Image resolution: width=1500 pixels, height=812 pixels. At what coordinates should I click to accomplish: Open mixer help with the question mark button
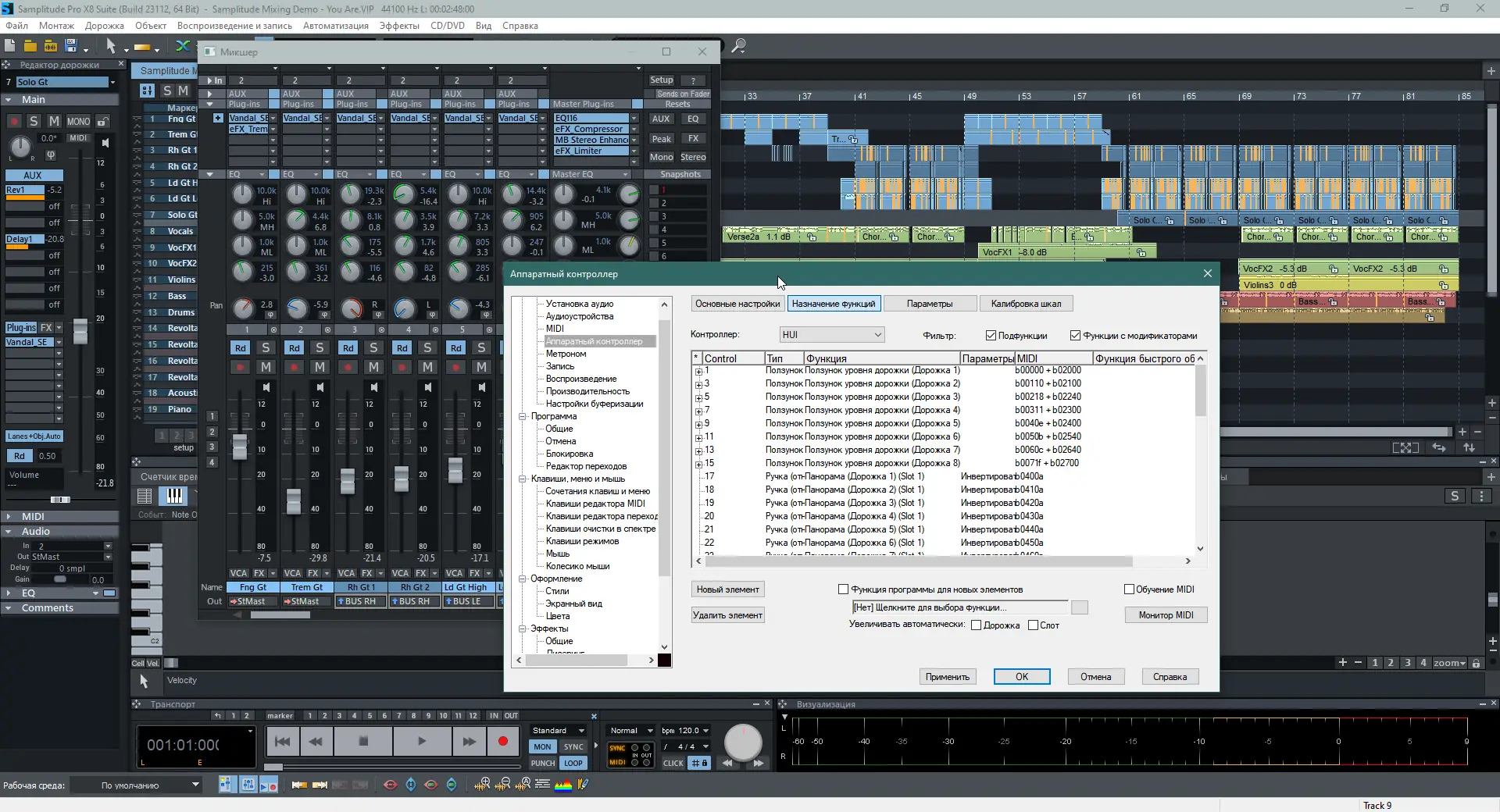click(693, 80)
